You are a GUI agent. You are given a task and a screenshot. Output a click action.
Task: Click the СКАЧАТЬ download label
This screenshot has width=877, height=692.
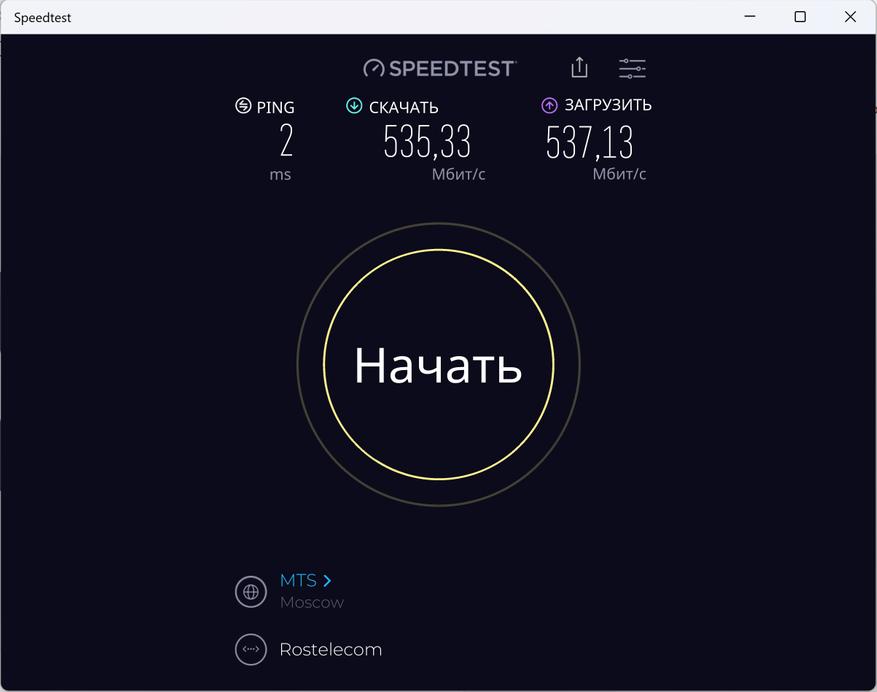point(404,107)
